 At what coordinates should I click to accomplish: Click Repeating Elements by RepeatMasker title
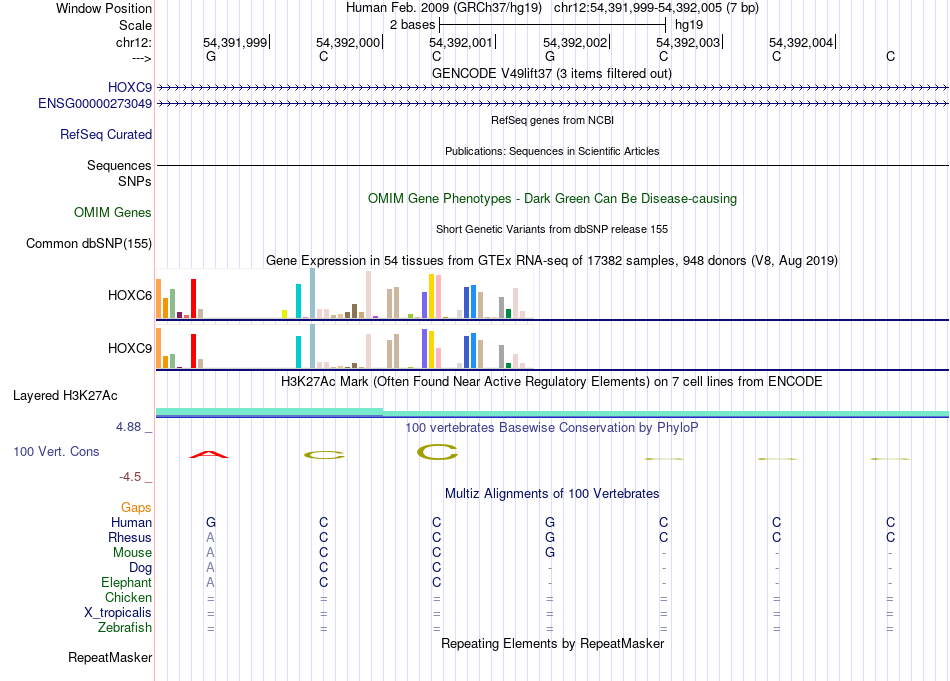point(553,643)
